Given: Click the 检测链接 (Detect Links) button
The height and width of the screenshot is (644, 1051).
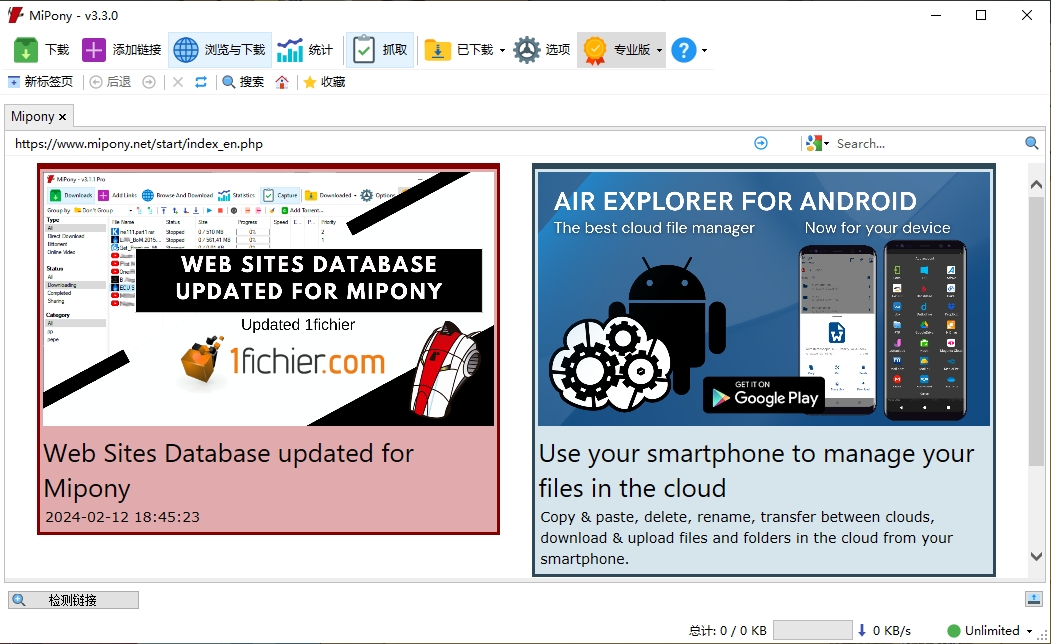Looking at the screenshot, I should 72,599.
